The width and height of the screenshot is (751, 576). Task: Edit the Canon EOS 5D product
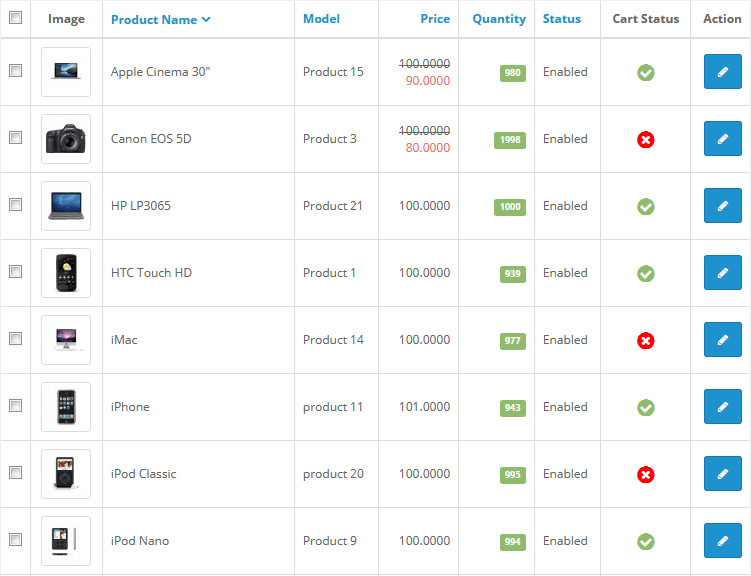(x=722, y=138)
